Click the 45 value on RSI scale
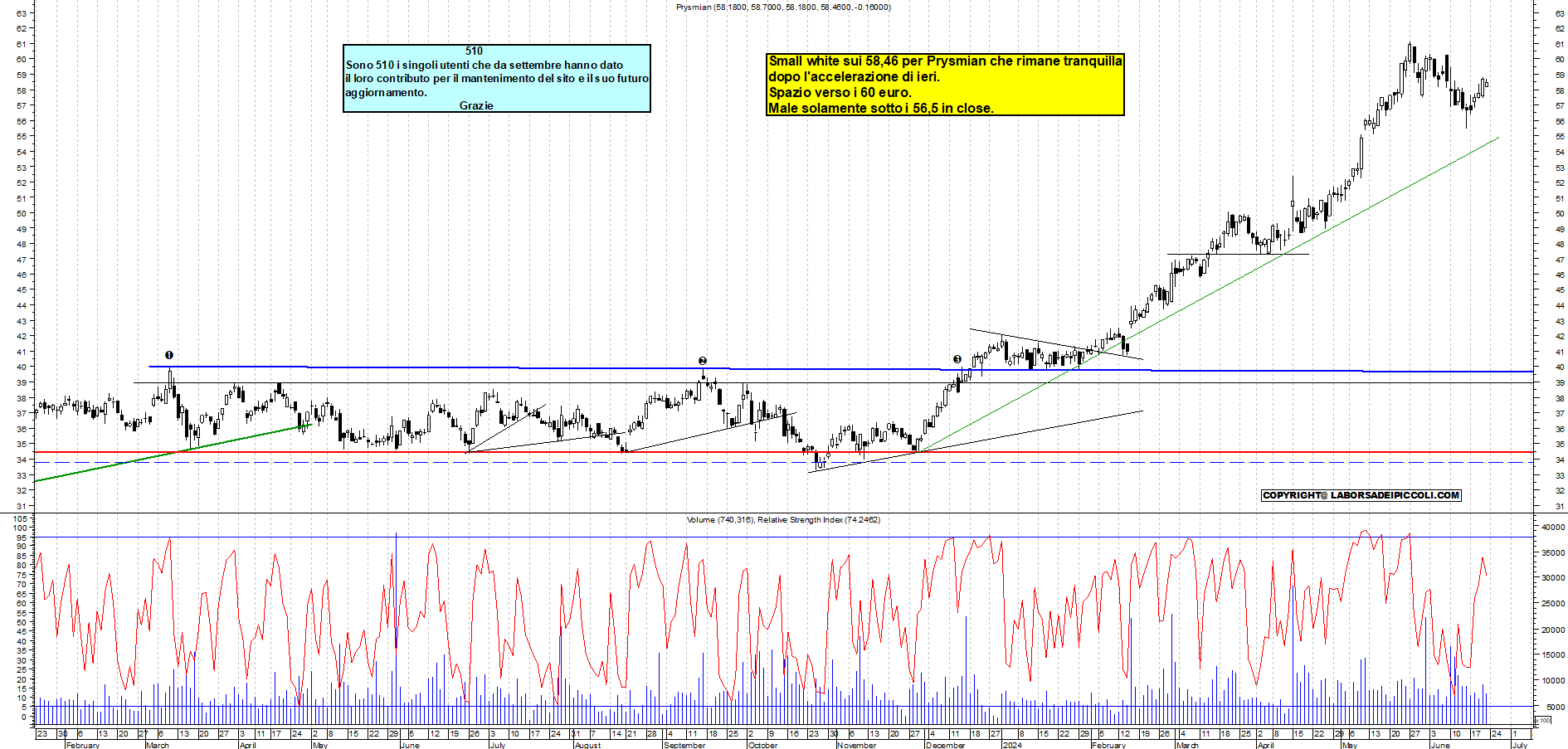The image size is (1568, 749). point(23,631)
